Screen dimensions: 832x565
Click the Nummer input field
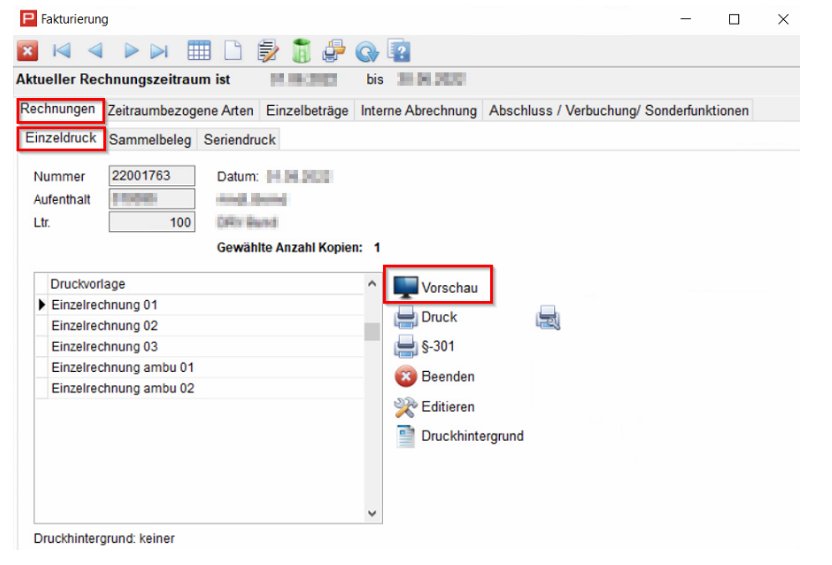[152, 176]
